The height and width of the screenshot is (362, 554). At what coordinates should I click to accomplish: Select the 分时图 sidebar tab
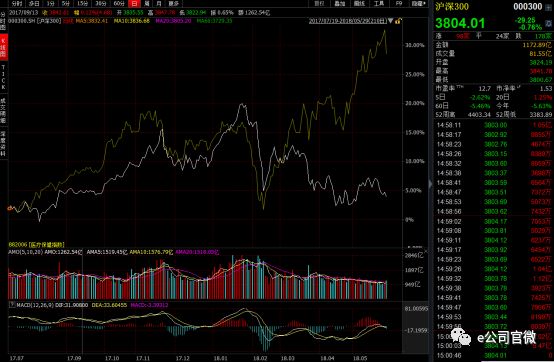(x=4, y=20)
